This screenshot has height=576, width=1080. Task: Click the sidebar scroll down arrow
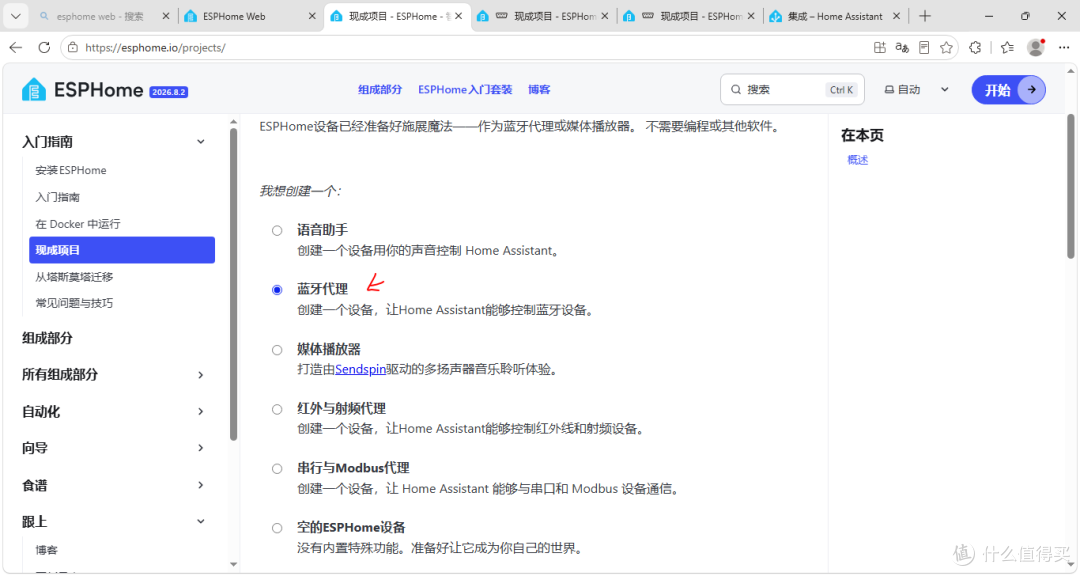[233, 564]
